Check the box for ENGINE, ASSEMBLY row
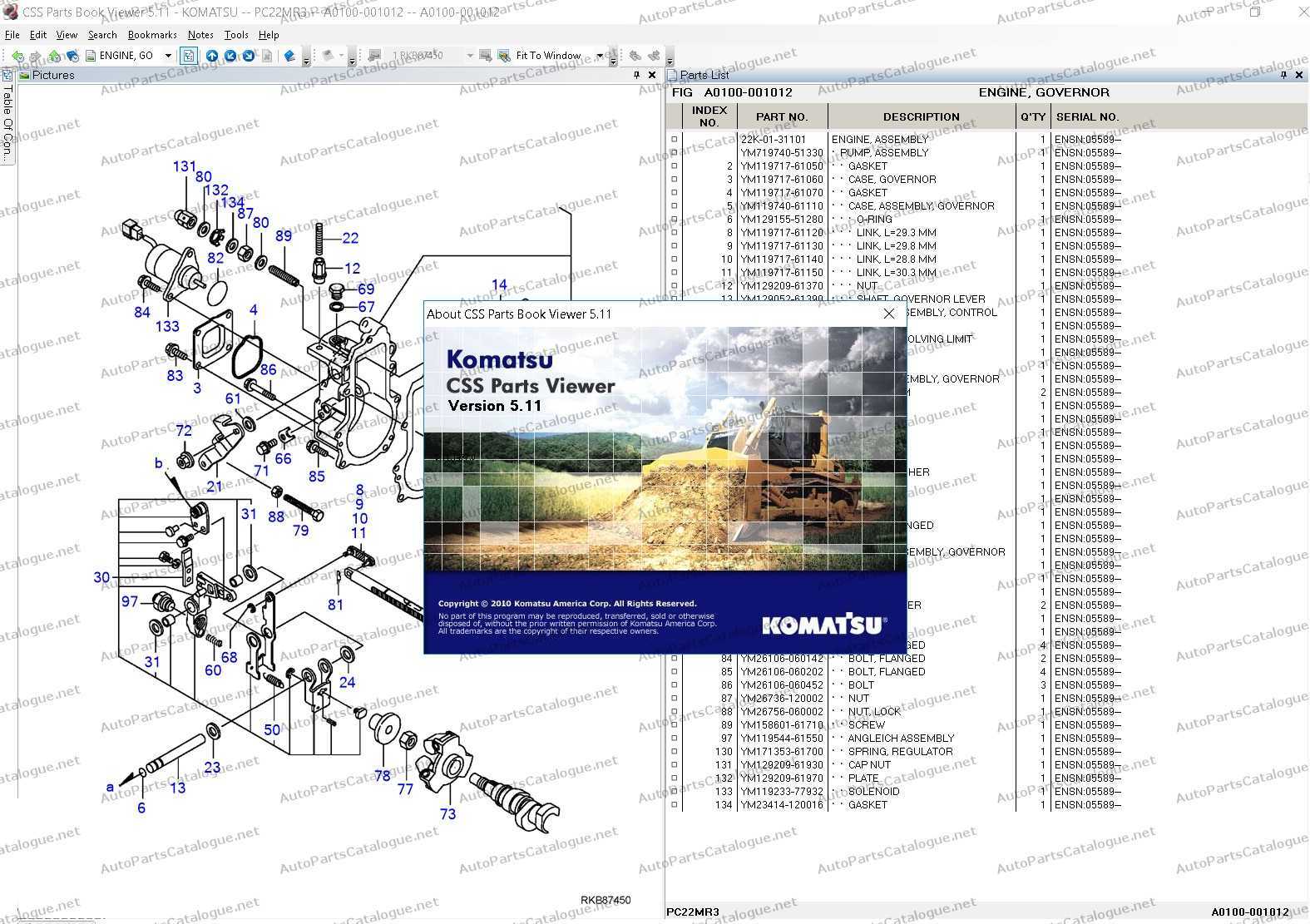The image size is (1310, 924). [674, 140]
